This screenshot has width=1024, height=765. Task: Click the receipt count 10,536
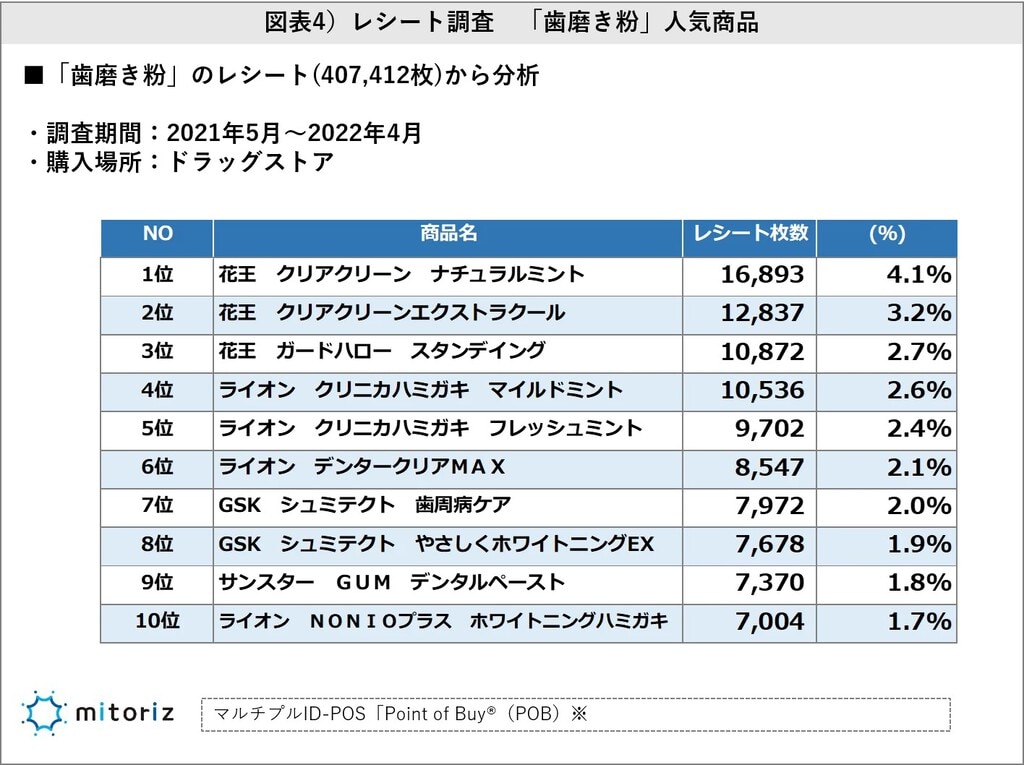click(x=762, y=390)
